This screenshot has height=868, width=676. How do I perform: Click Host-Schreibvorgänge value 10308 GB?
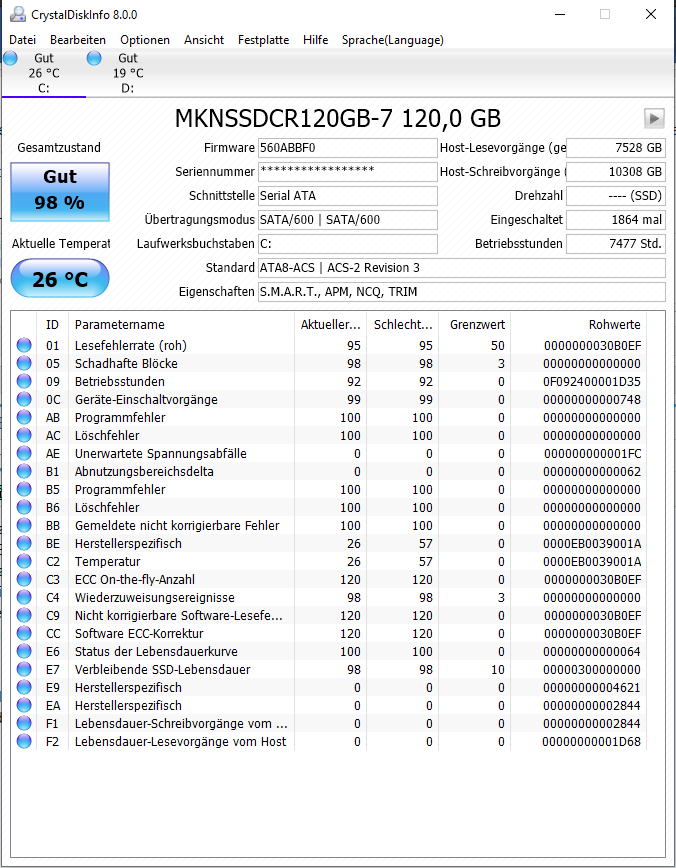click(616, 172)
